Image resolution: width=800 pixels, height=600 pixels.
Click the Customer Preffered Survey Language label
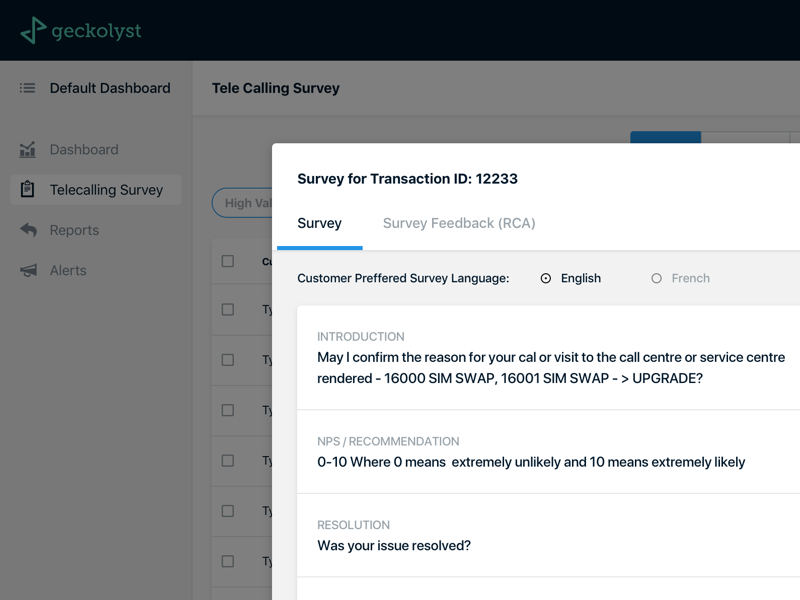pyautogui.click(x=403, y=278)
